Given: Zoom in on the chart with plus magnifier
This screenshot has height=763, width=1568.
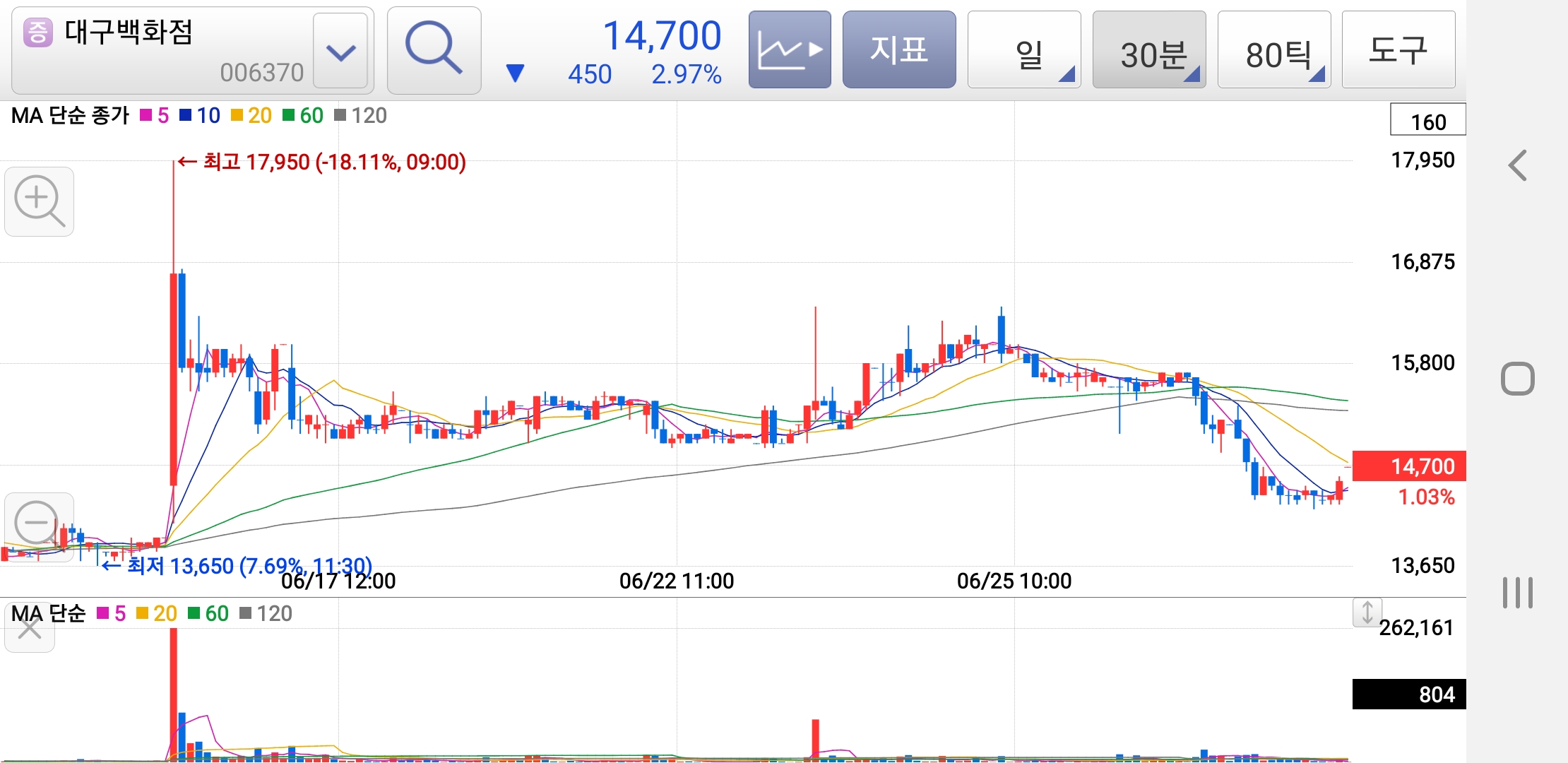Looking at the screenshot, I should coord(40,201).
